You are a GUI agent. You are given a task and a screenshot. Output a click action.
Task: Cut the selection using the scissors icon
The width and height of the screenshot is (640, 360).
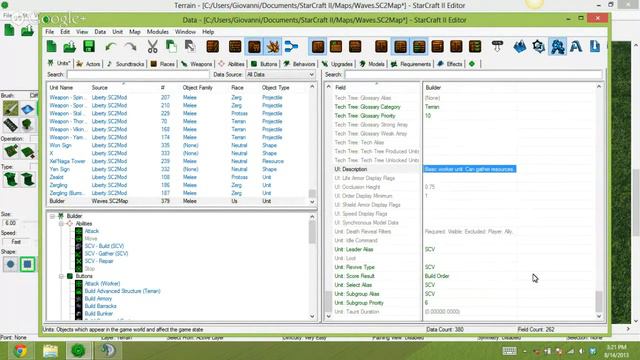152,47
